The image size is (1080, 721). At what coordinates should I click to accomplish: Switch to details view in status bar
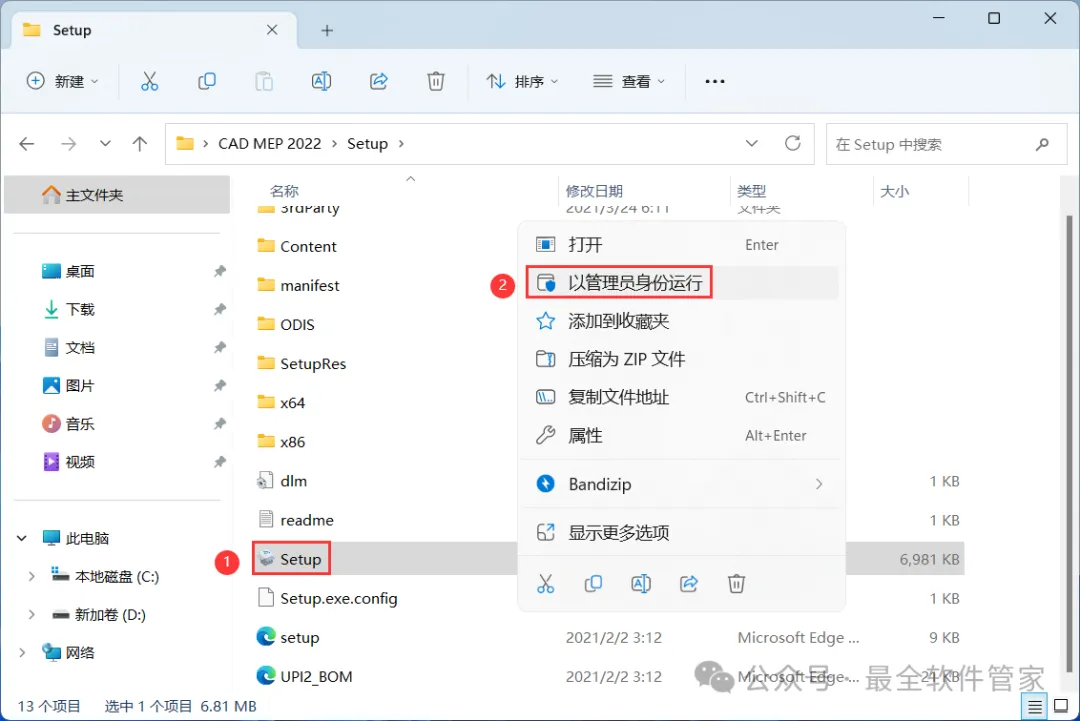pyautogui.click(x=1035, y=707)
